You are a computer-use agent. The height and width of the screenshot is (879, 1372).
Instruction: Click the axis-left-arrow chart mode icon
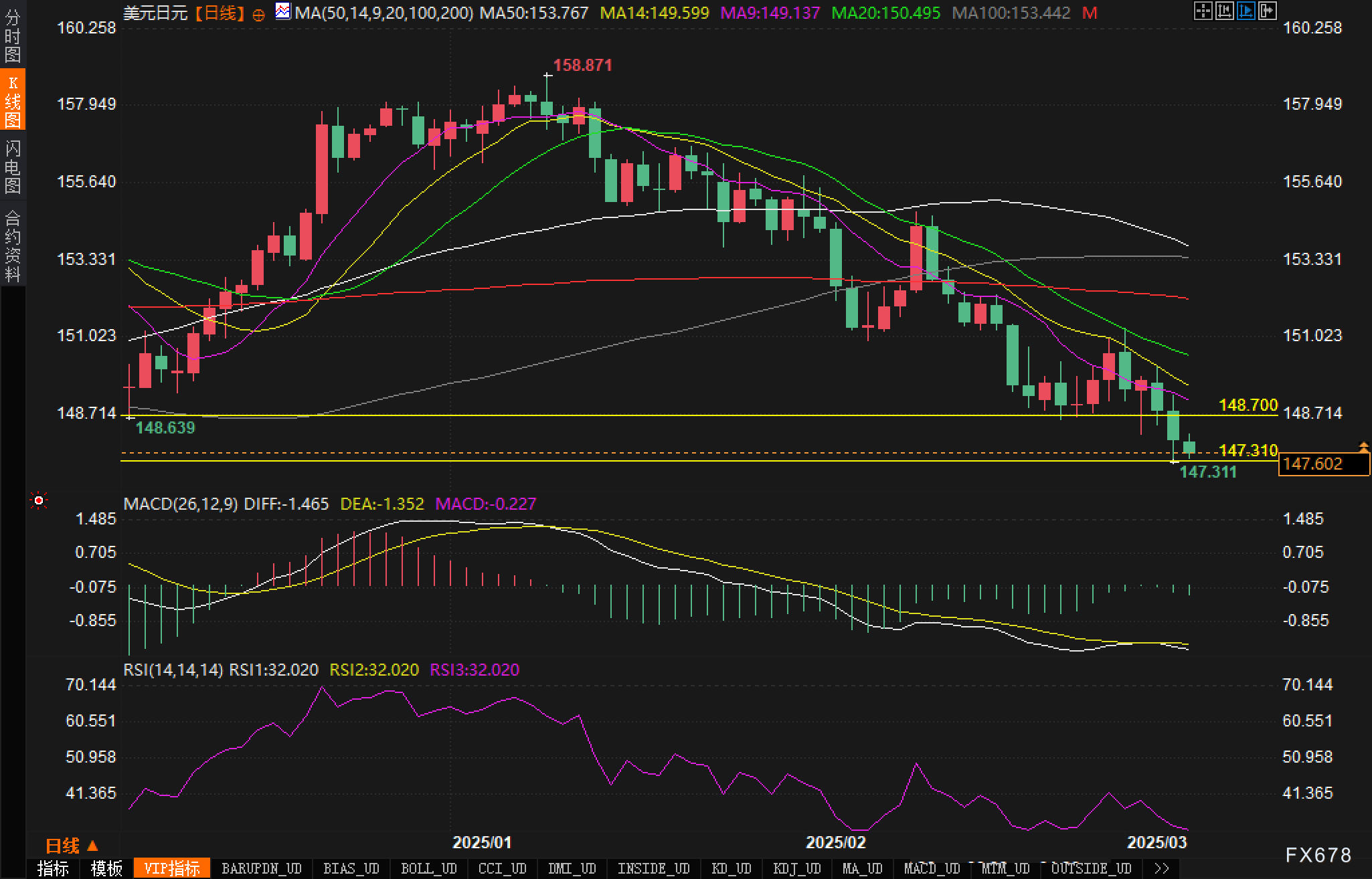(x=1224, y=11)
